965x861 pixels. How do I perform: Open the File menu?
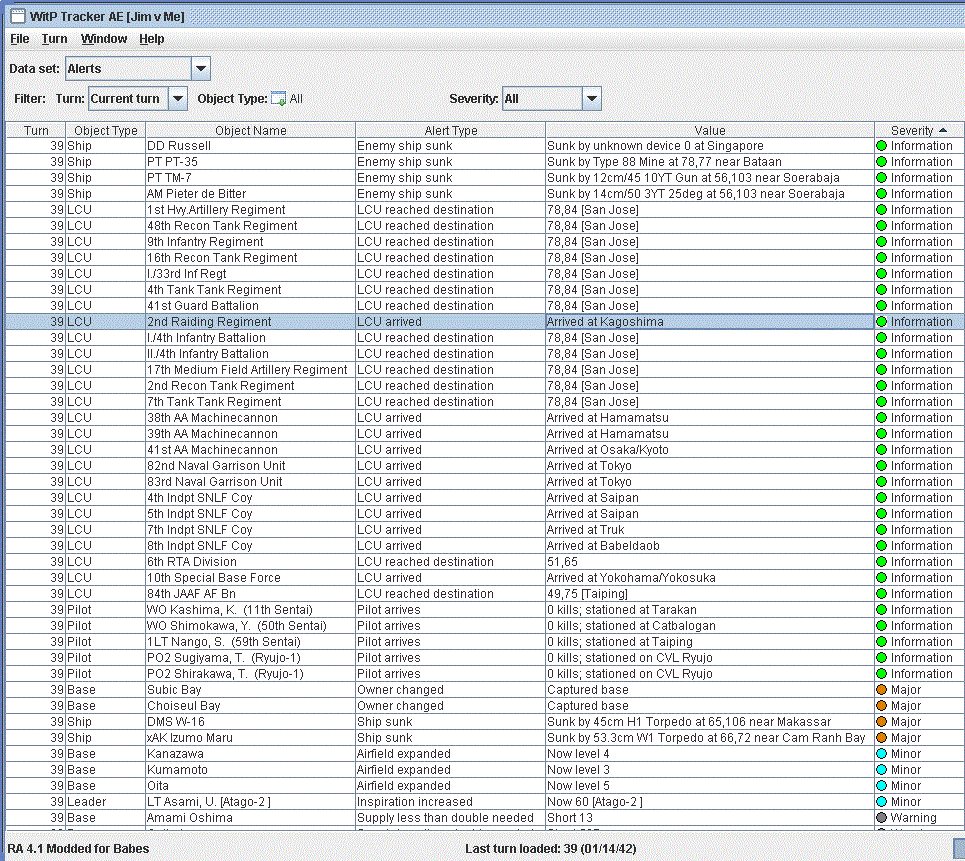20,39
